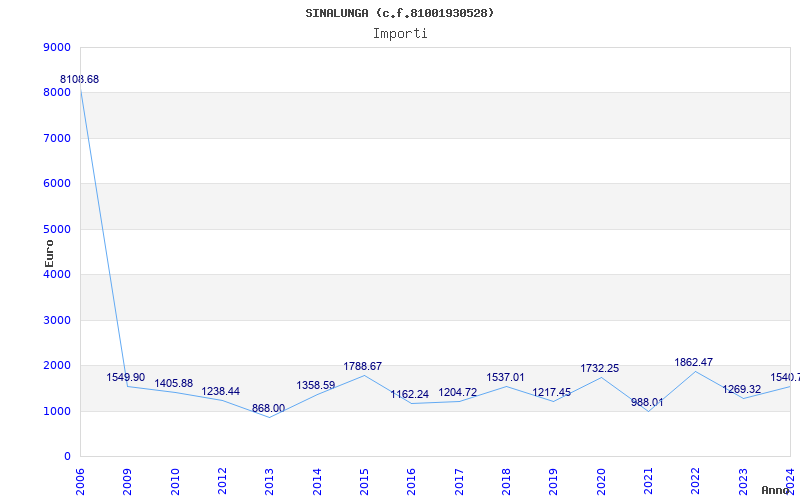Click the Importi subtitle
This screenshot has width=800, height=500.
pos(400,34)
